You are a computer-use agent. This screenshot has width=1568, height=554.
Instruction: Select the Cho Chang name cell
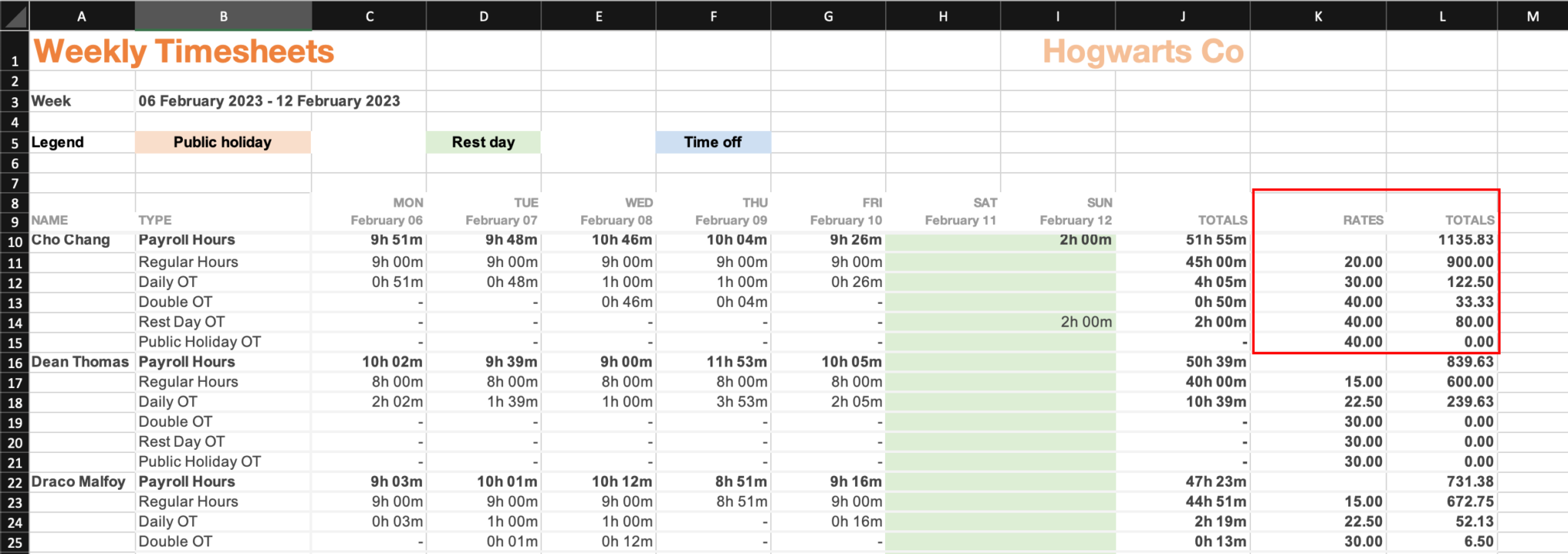(x=70, y=240)
